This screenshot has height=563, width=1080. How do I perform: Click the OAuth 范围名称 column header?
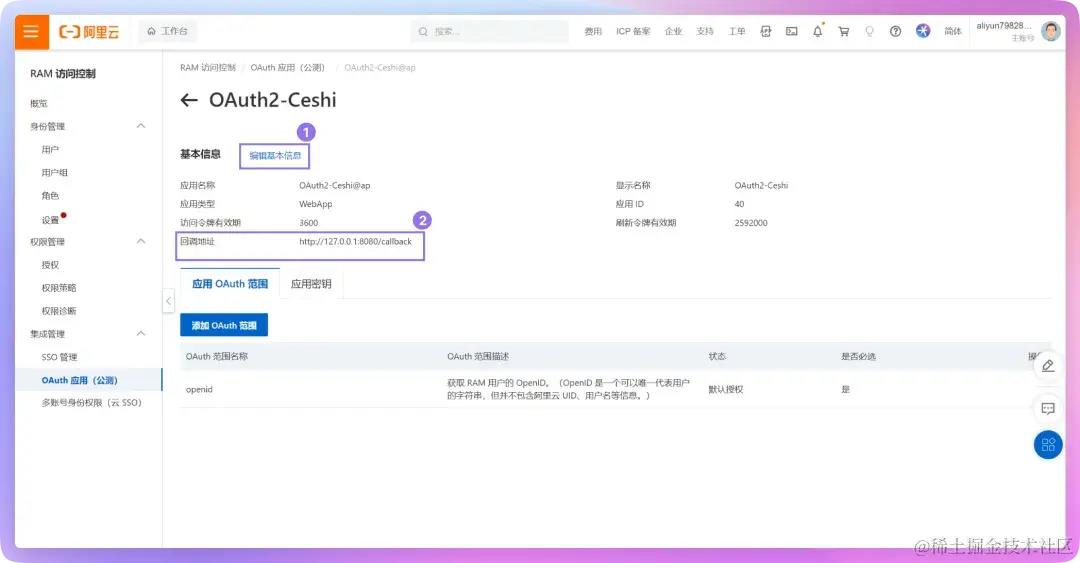216,356
